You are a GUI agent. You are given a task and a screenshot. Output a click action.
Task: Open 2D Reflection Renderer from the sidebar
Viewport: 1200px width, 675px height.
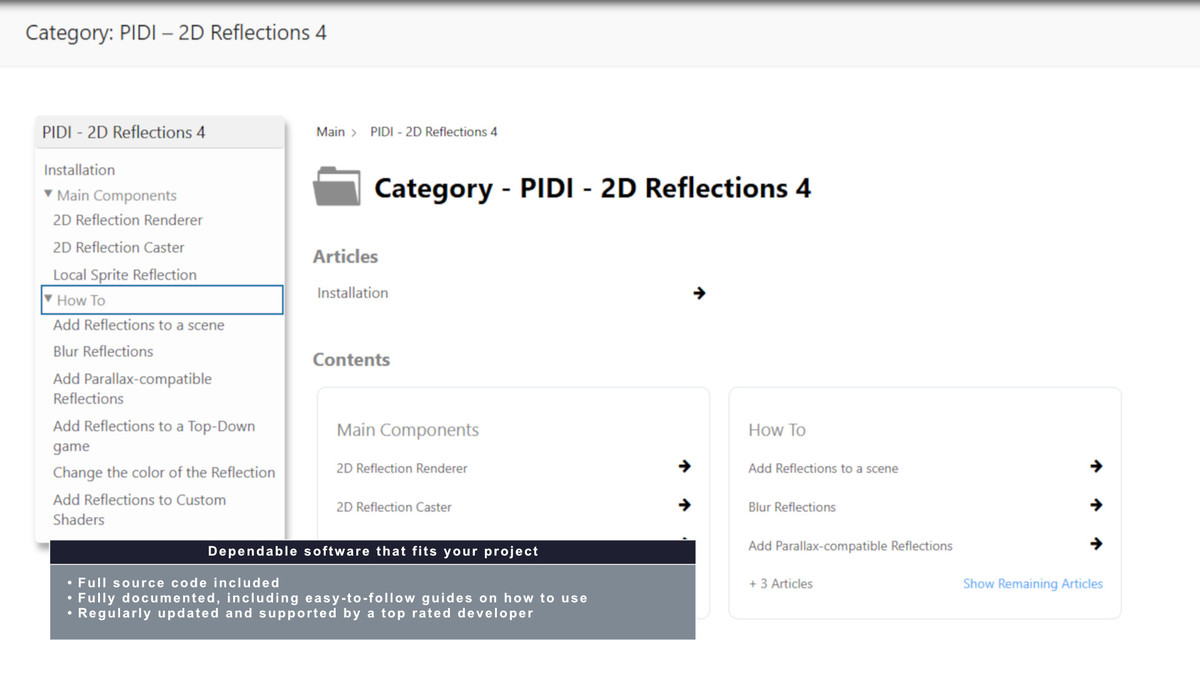point(127,220)
